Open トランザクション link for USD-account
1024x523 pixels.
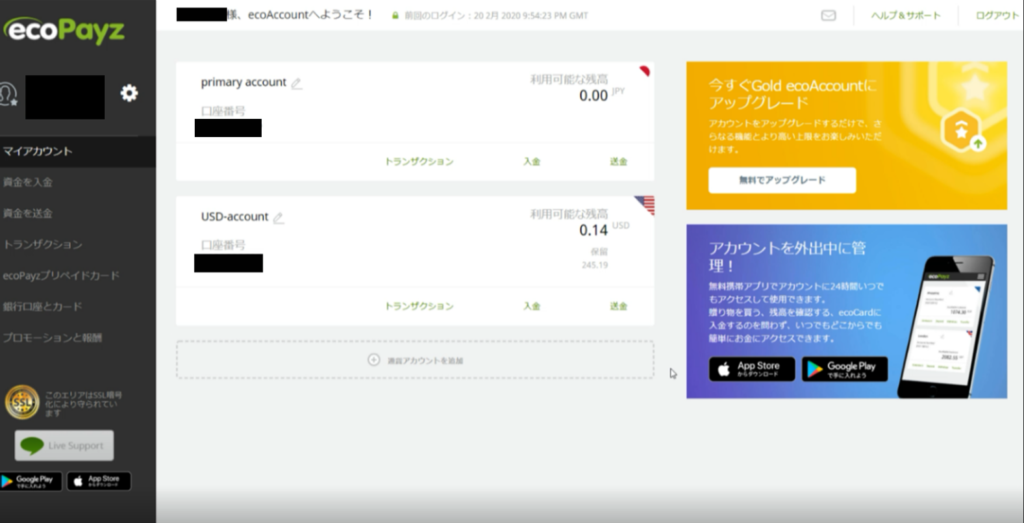419,306
